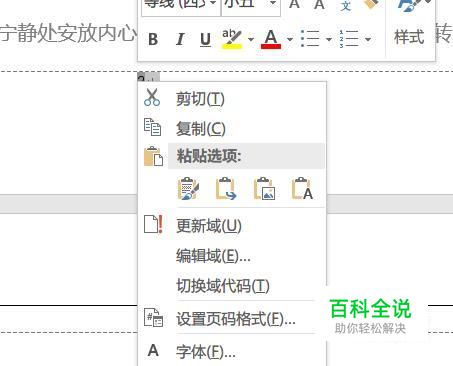Click the 宁静处安放内心 body text

coord(68,34)
